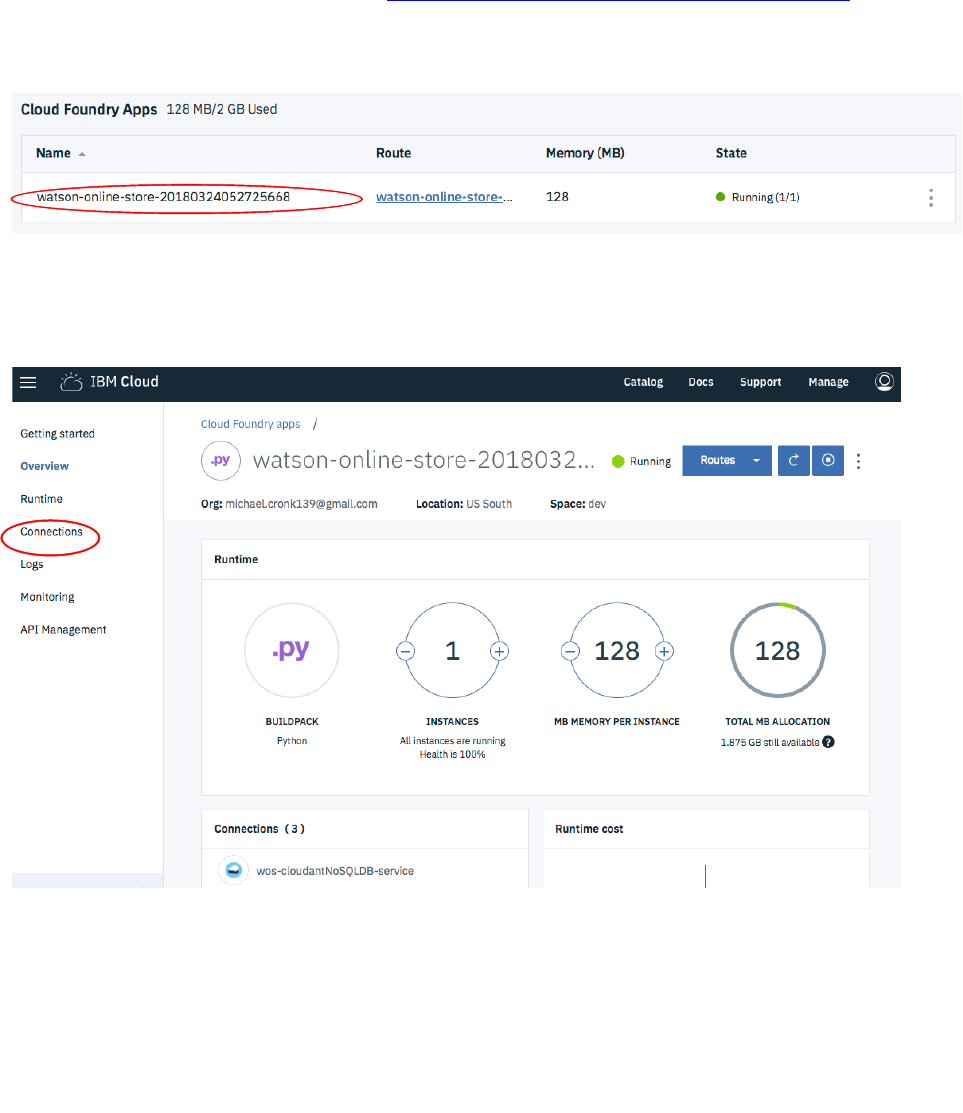Click the help icon beside 1.875 GB available
This screenshot has height=1113, width=963.
click(828, 742)
